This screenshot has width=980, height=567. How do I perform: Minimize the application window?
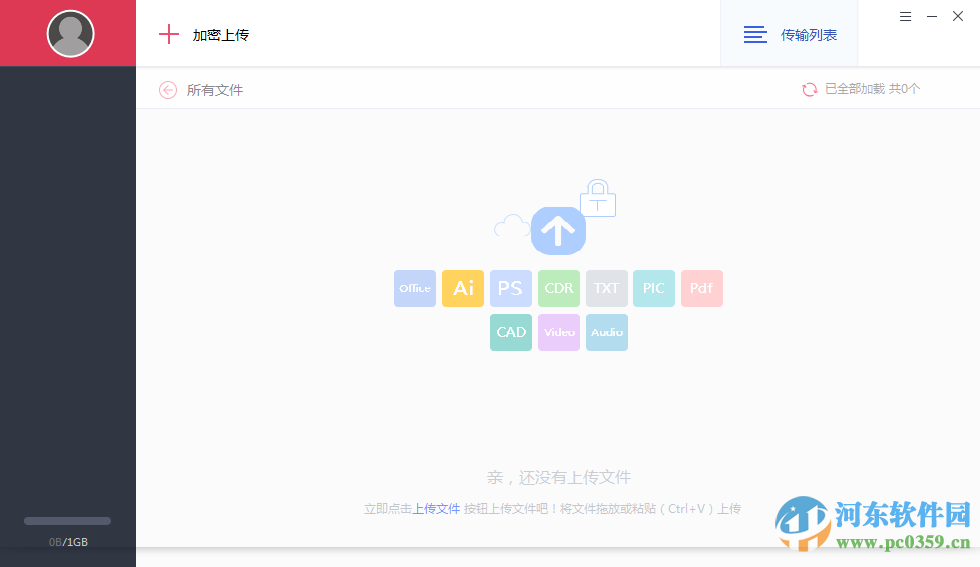(x=932, y=17)
